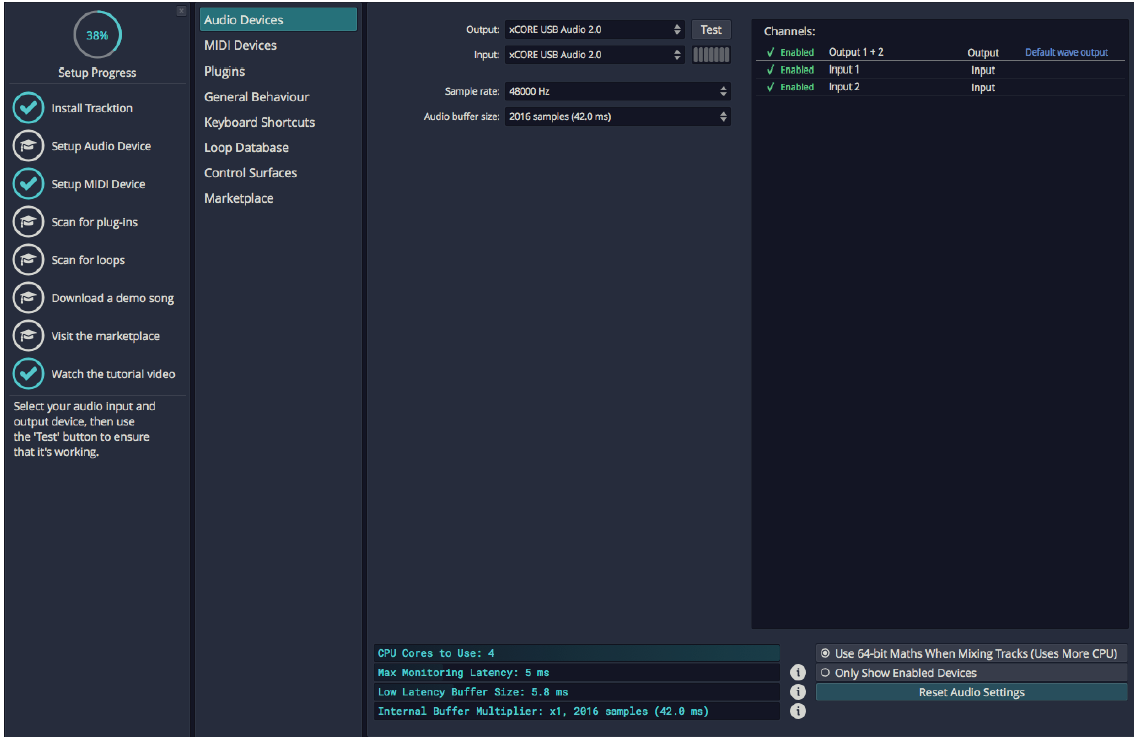Click info icon for Internal Buffer Multiplier
Image resolution: width=1139 pixels, height=740 pixels.
coord(798,711)
